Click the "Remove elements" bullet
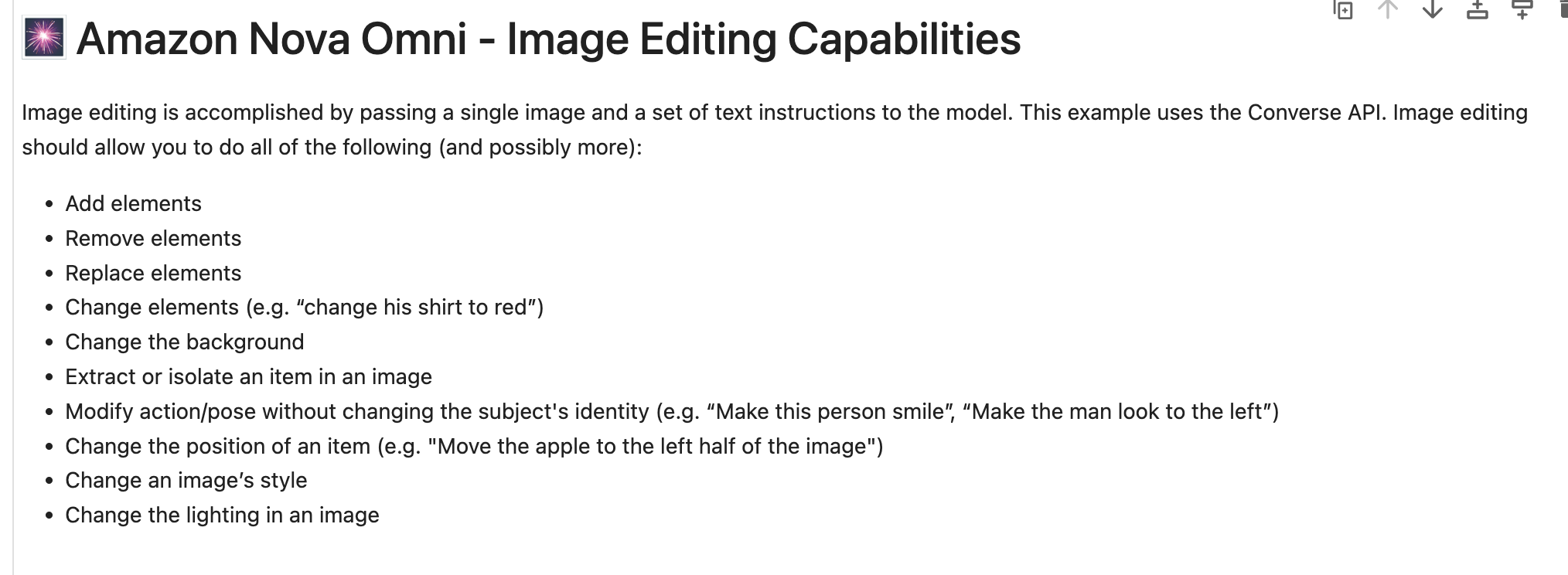The width and height of the screenshot is (1568, 575). pyautogui.click(x=153, y=238)
